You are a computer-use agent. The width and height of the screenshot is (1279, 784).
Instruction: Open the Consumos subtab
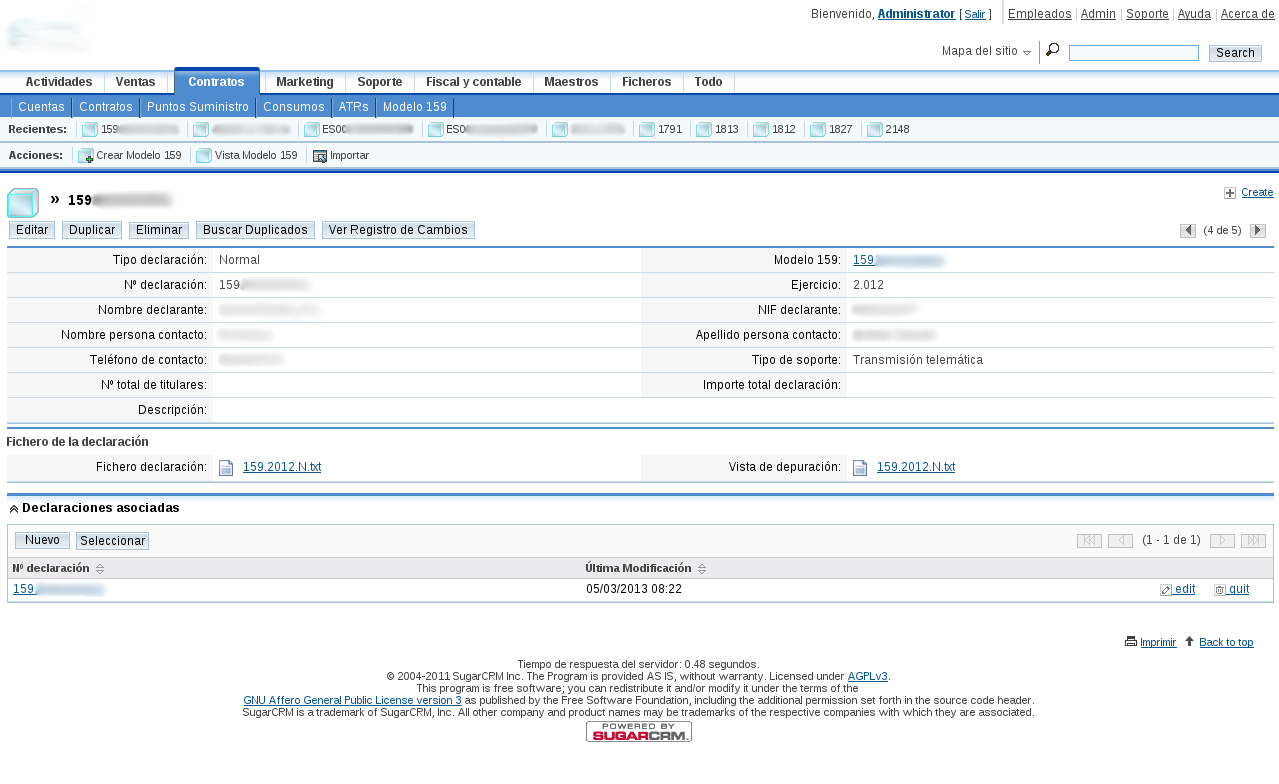click(294, 106)
